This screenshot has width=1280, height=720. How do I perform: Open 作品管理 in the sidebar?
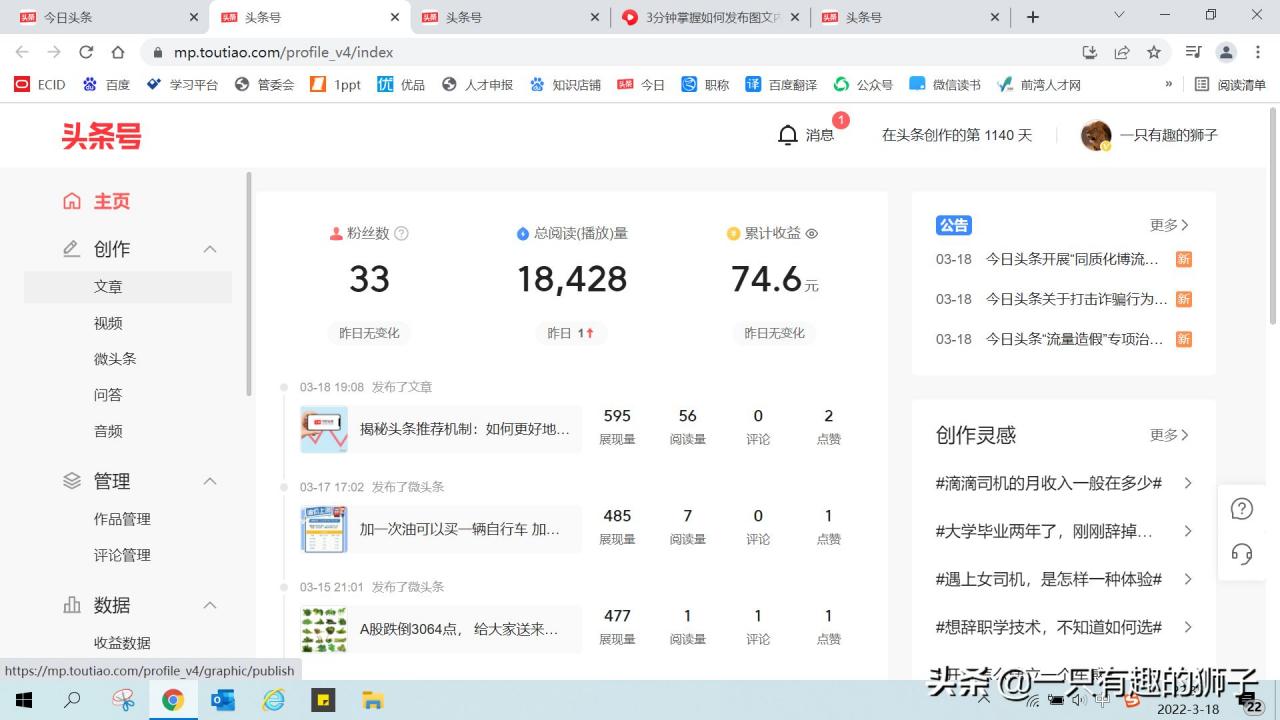point(122,519)
